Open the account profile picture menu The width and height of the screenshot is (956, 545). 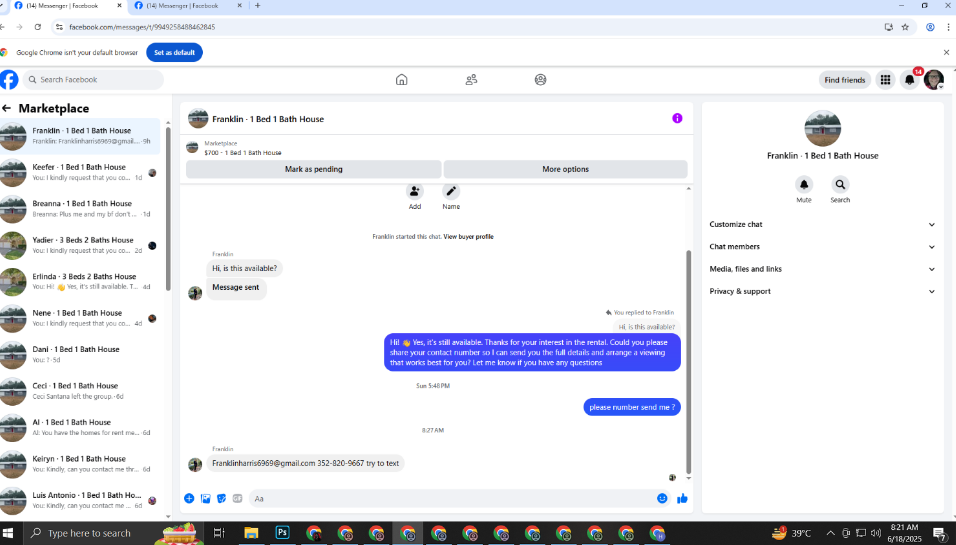pos(933,80)
